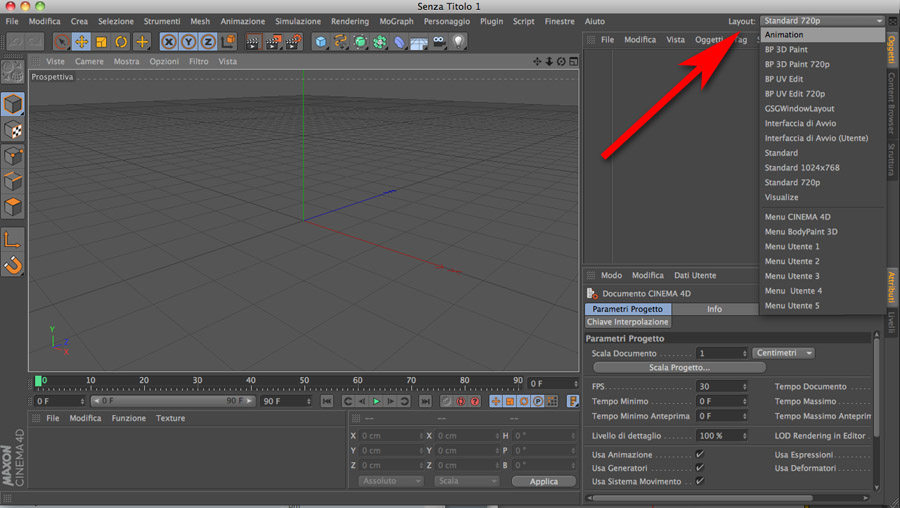Viewport: 900px width, 508px height.
Task: Select the live selection arrow tool
Action: pyautogui.click(x=62, y=41)
